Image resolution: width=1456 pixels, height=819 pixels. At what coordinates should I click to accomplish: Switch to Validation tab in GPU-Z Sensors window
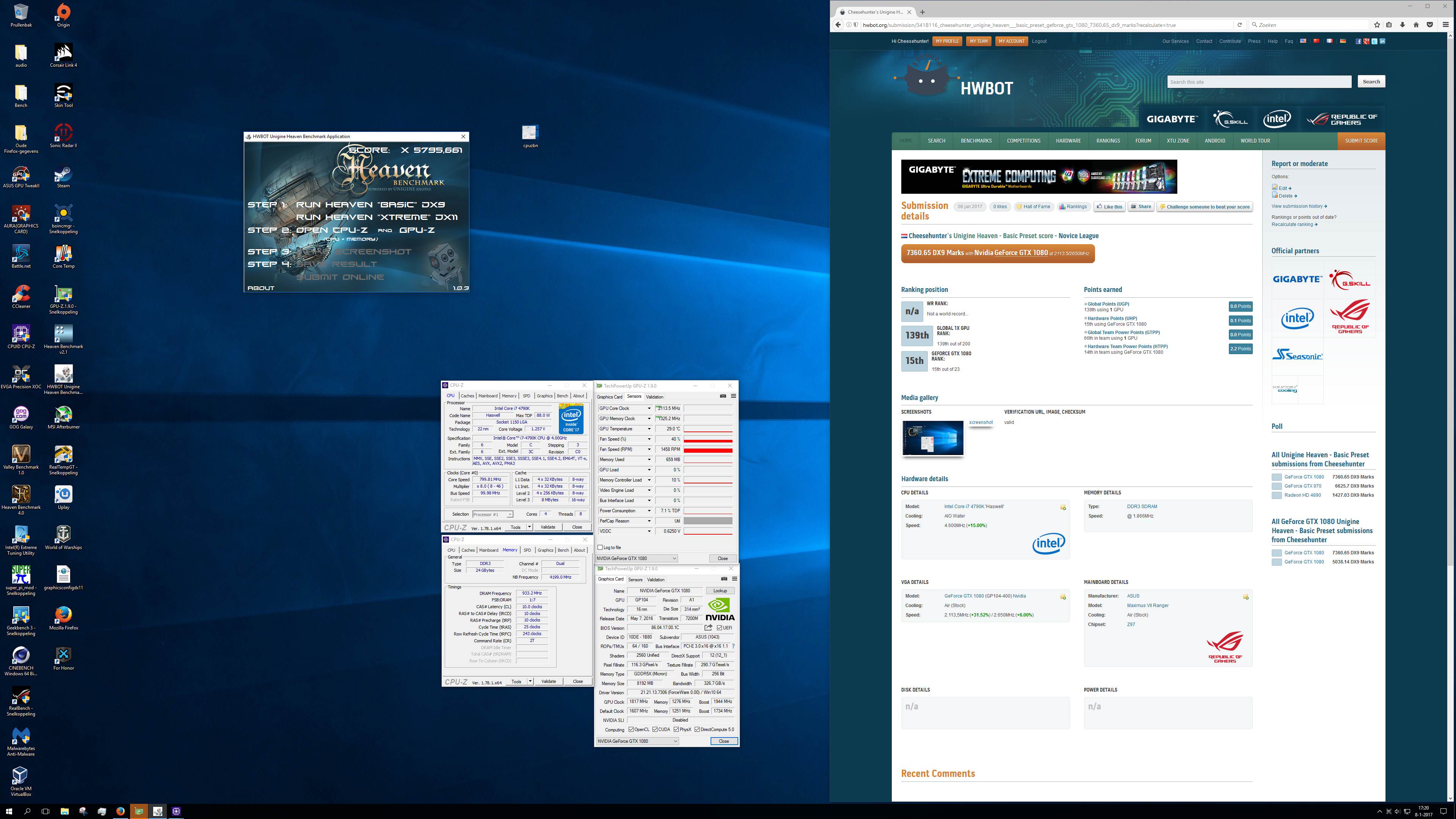(x=654, y=397)
